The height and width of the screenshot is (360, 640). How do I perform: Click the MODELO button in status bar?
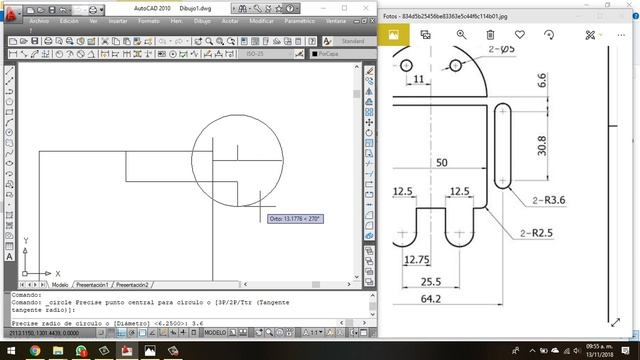215,333
